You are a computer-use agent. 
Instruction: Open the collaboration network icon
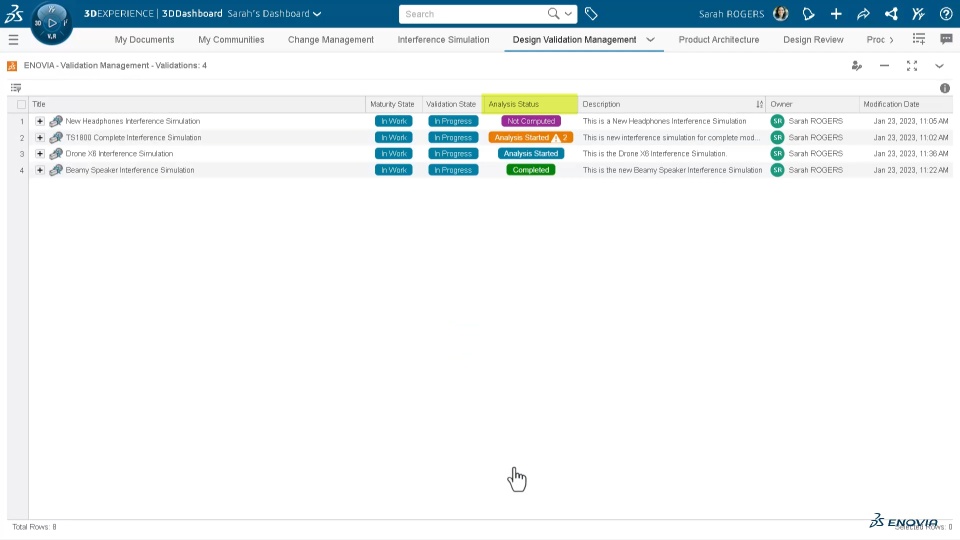coord(891,13)
